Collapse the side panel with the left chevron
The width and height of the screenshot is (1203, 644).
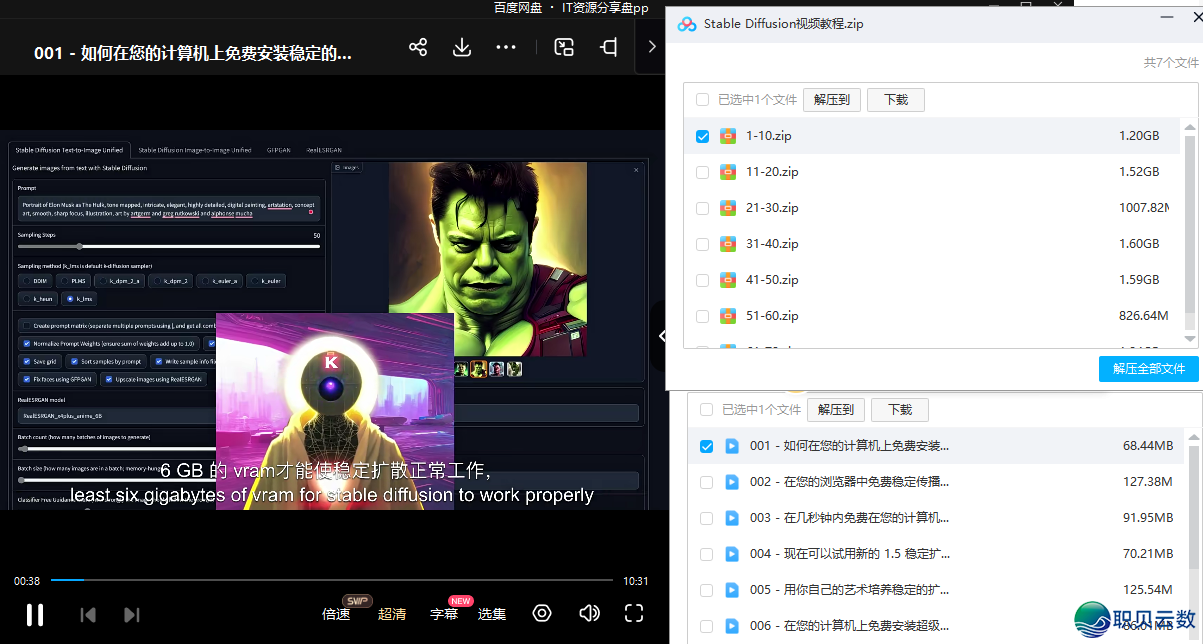(663, 336)
